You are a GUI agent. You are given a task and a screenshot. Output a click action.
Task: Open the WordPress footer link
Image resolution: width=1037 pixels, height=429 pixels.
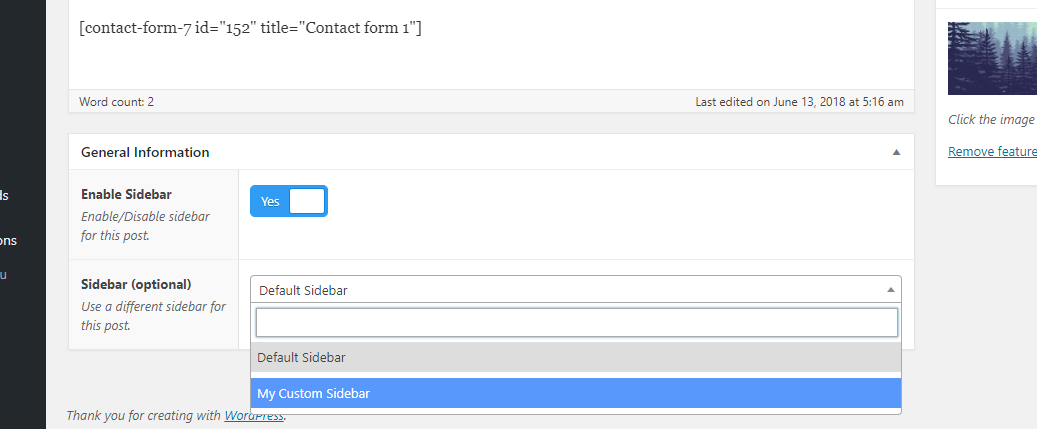pos(257,415)
